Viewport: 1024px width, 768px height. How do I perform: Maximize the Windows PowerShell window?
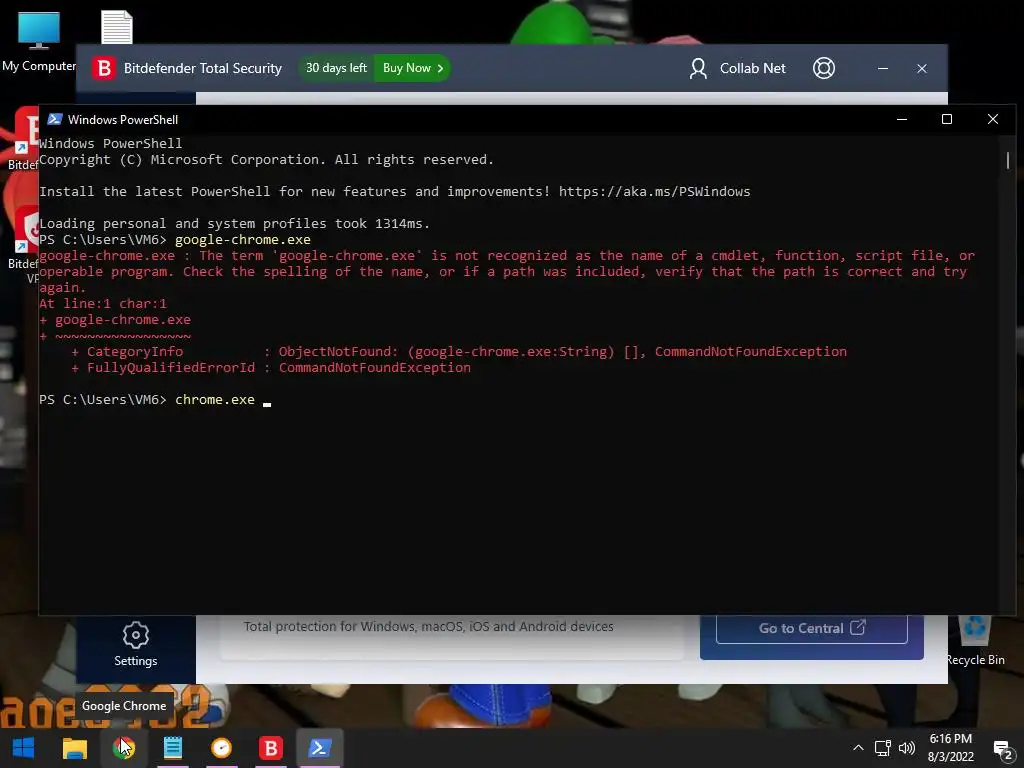pos(946,119)
